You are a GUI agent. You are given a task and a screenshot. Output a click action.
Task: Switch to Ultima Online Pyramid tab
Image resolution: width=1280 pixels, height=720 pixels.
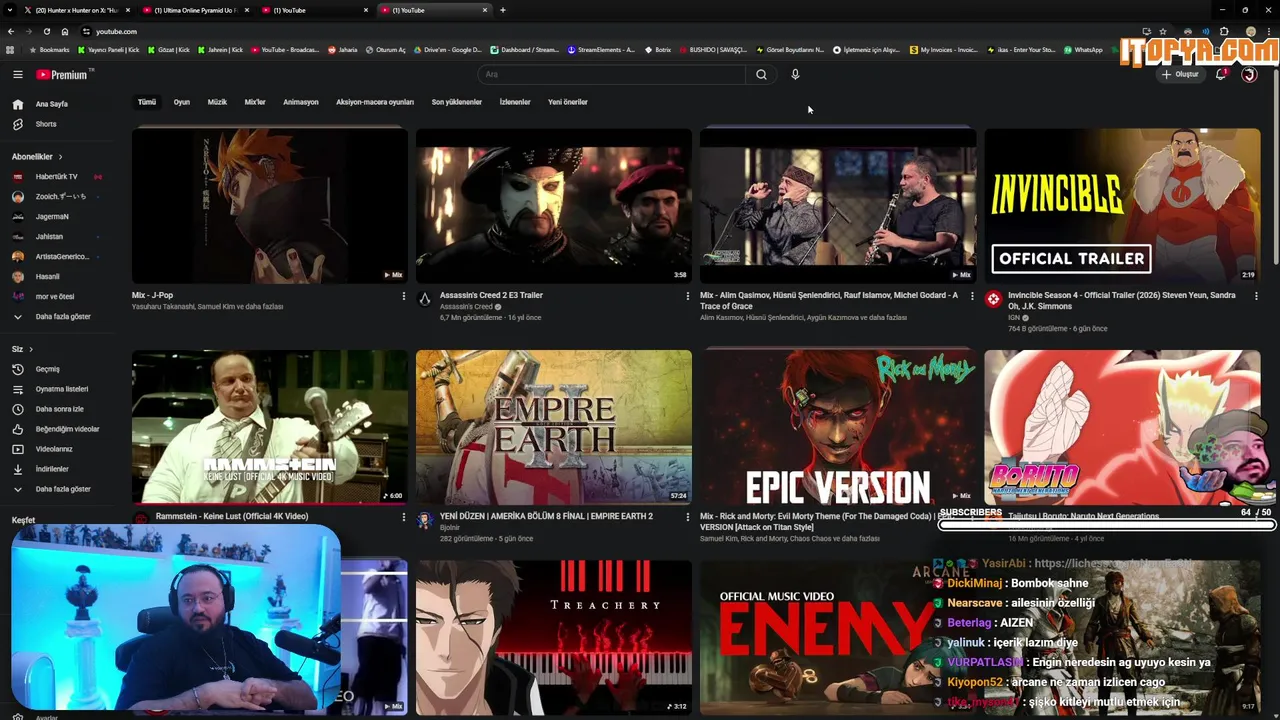(195, 10)
